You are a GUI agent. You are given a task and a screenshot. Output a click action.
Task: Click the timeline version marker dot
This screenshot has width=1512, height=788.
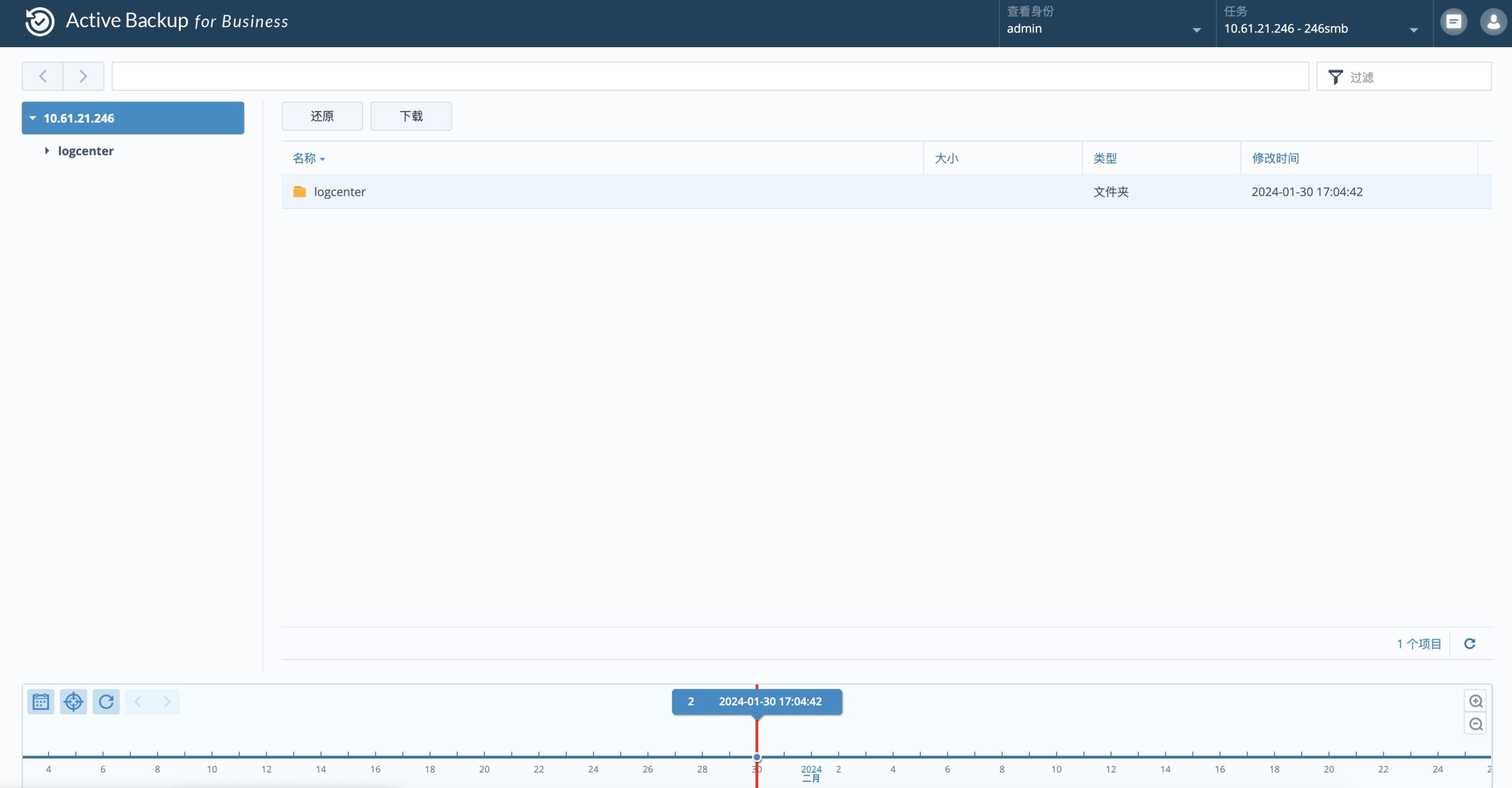click(x=757, y=757)
